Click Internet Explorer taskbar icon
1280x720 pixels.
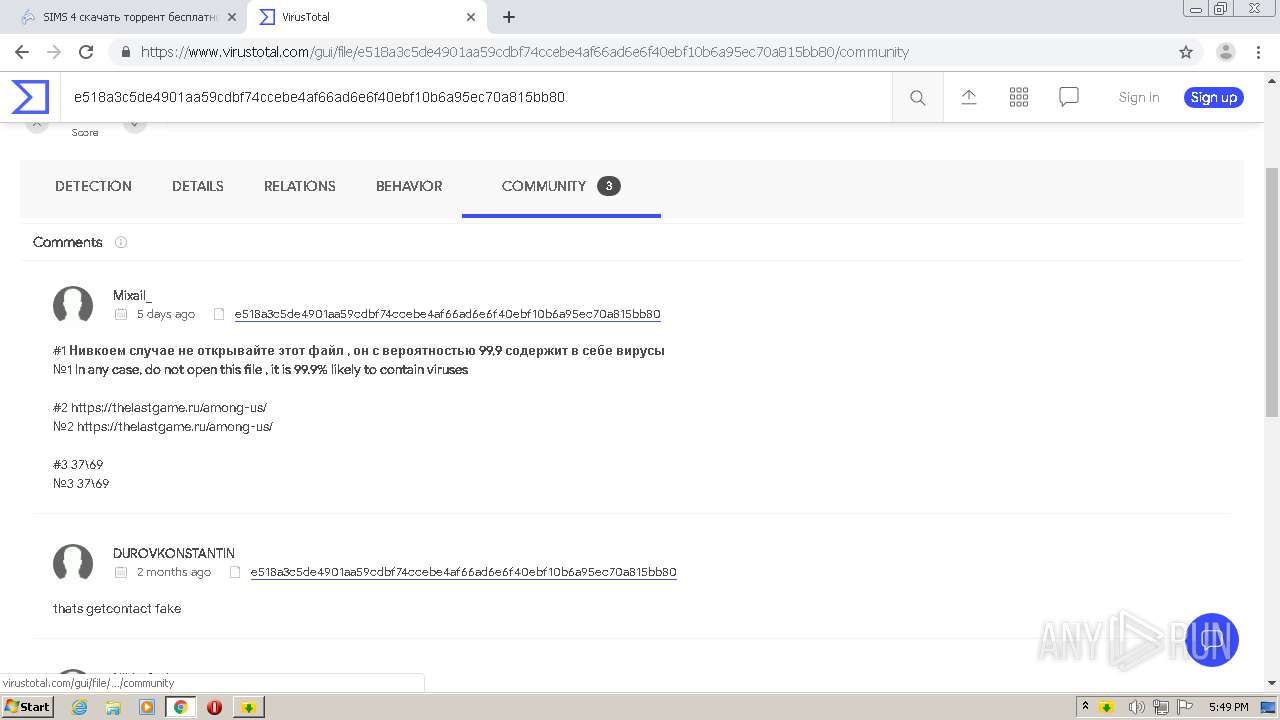click(79, 707)
